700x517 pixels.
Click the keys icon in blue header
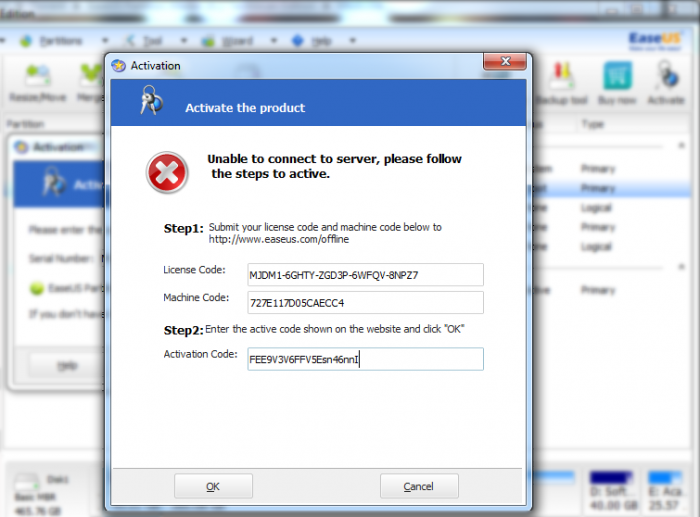click(x=151, y=100)
